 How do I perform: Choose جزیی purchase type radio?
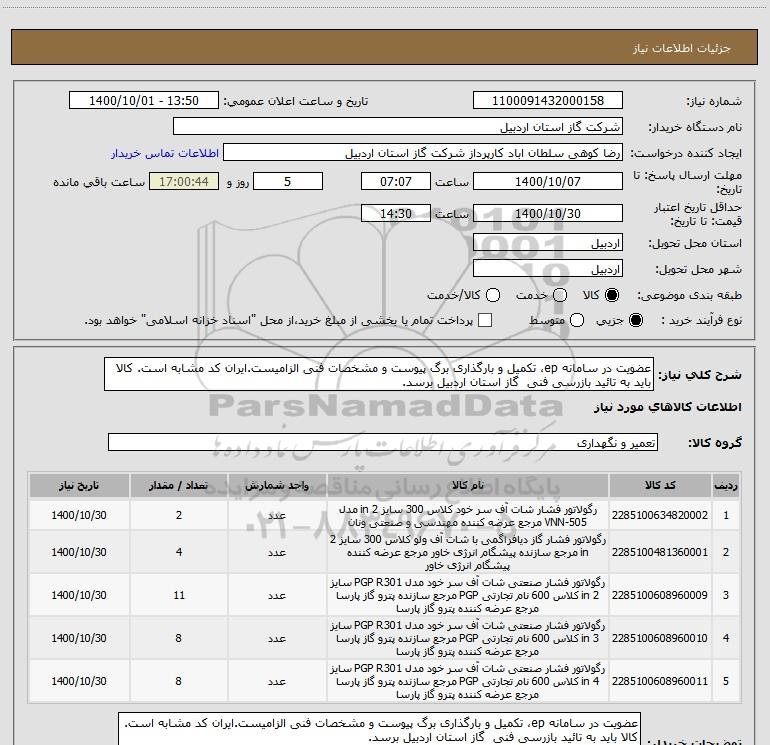point(635,321)
